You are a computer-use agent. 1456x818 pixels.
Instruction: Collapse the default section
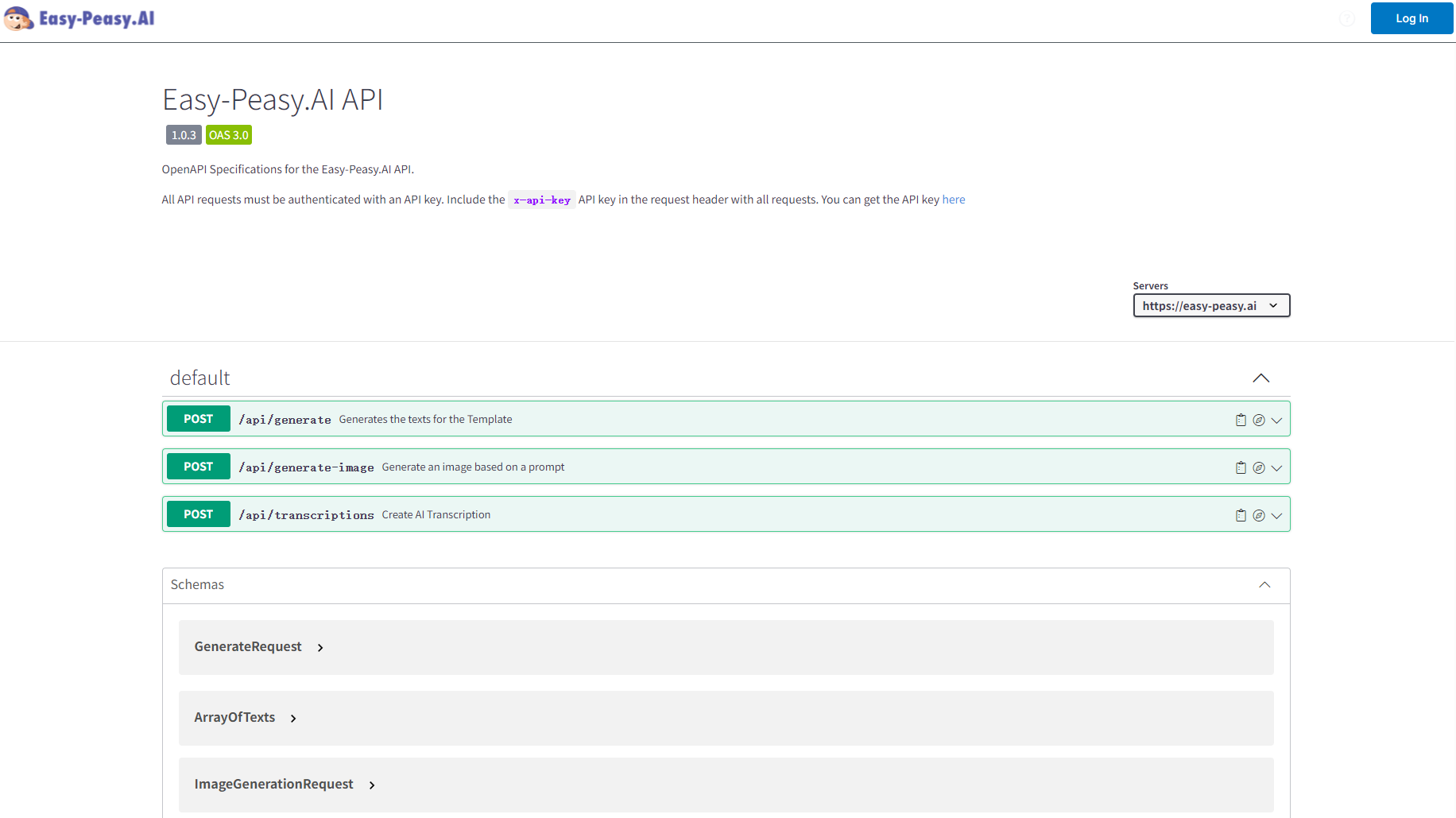point(1260,378)
